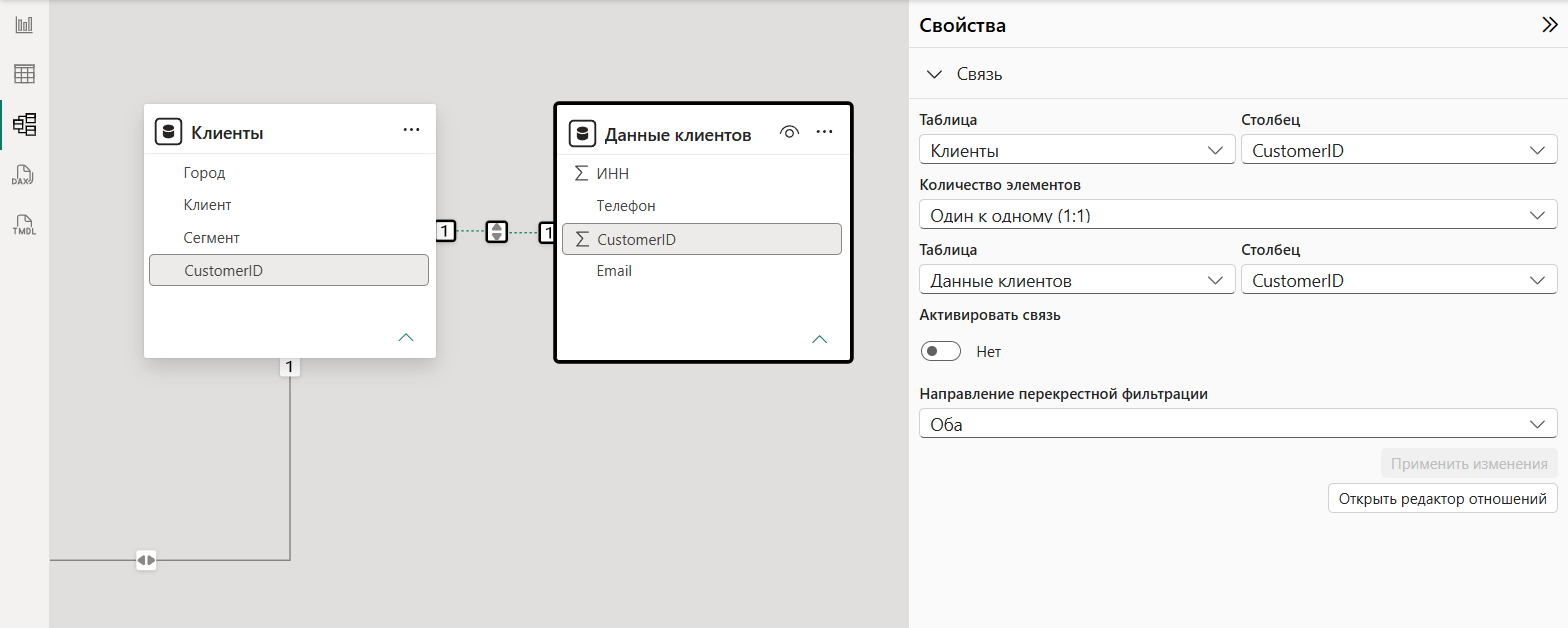
Task: Collapse the Данные клиентов table card with chevron
Action: [x=820, y=339]
